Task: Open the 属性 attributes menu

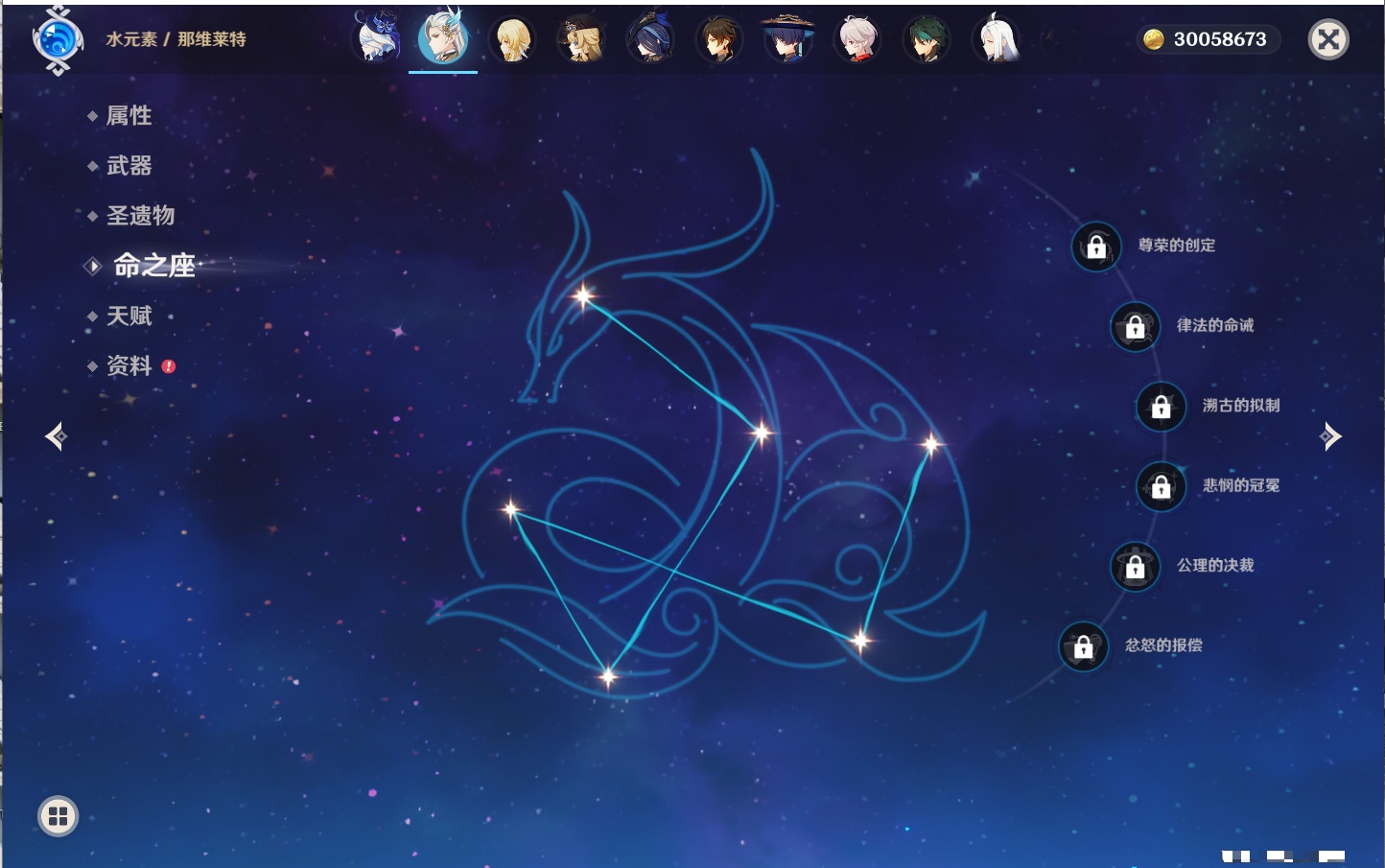Action: pos(129,116)
